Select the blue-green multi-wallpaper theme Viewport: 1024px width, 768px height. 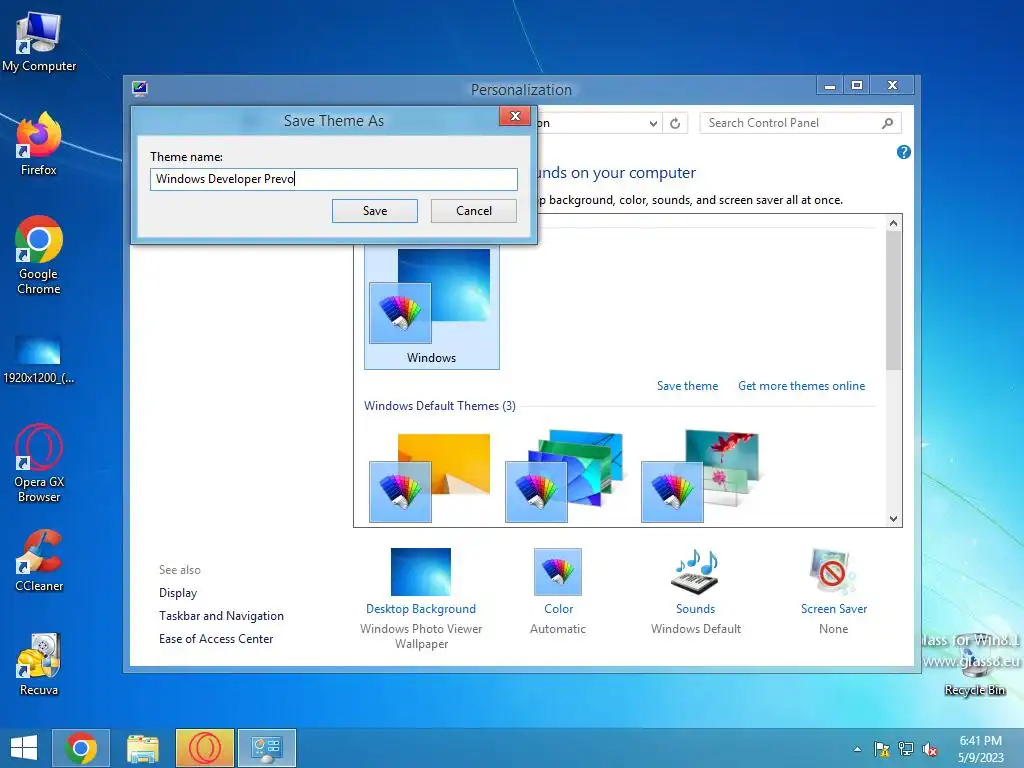tap(565, 477)
